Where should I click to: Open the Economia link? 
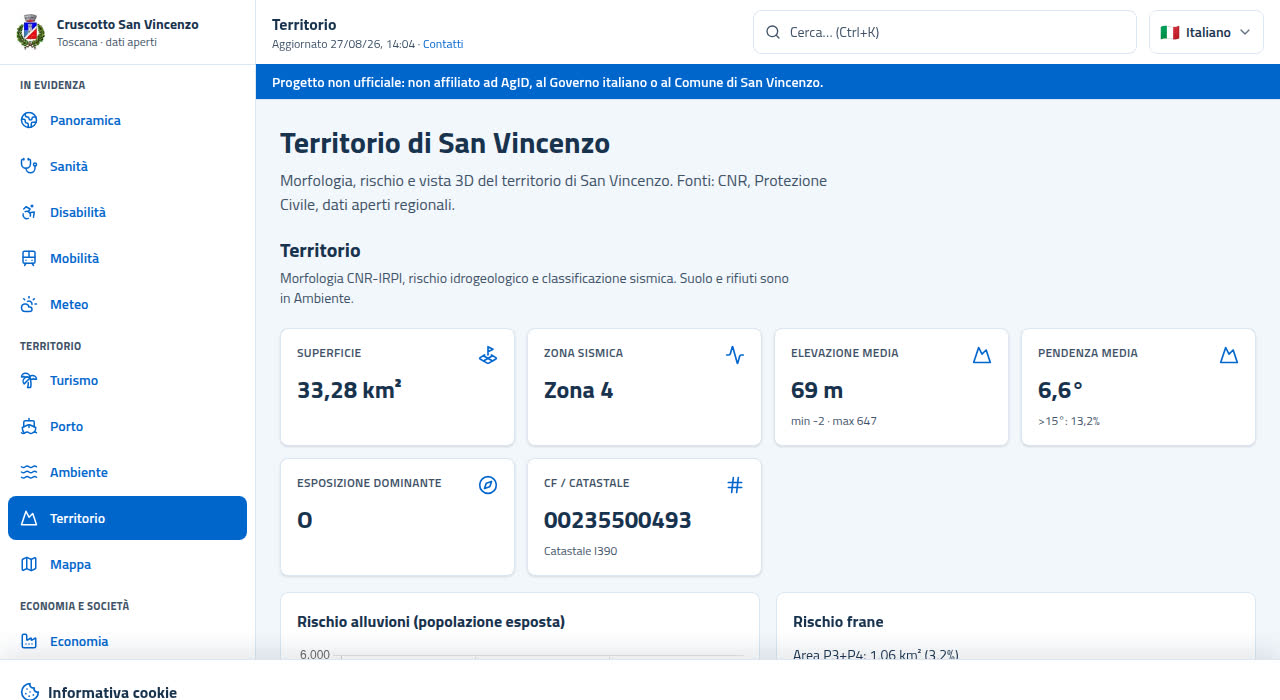[x=127, y=641]
